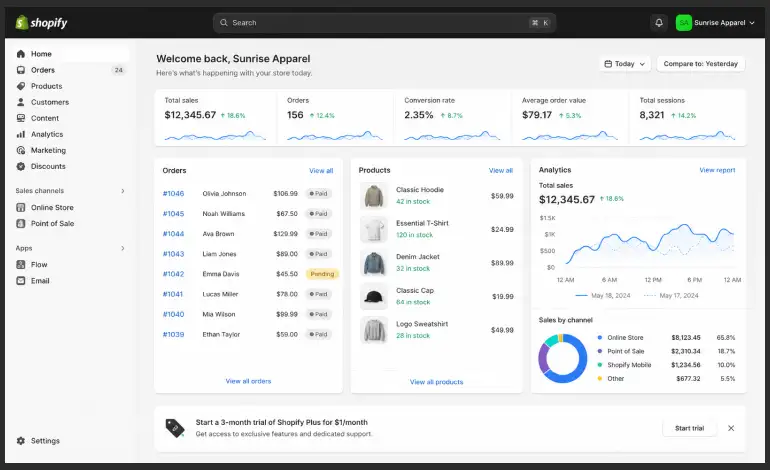The height and width of the screenshot is (470, 770).
Task: Open the notifications bell
Action: (659, 23)
